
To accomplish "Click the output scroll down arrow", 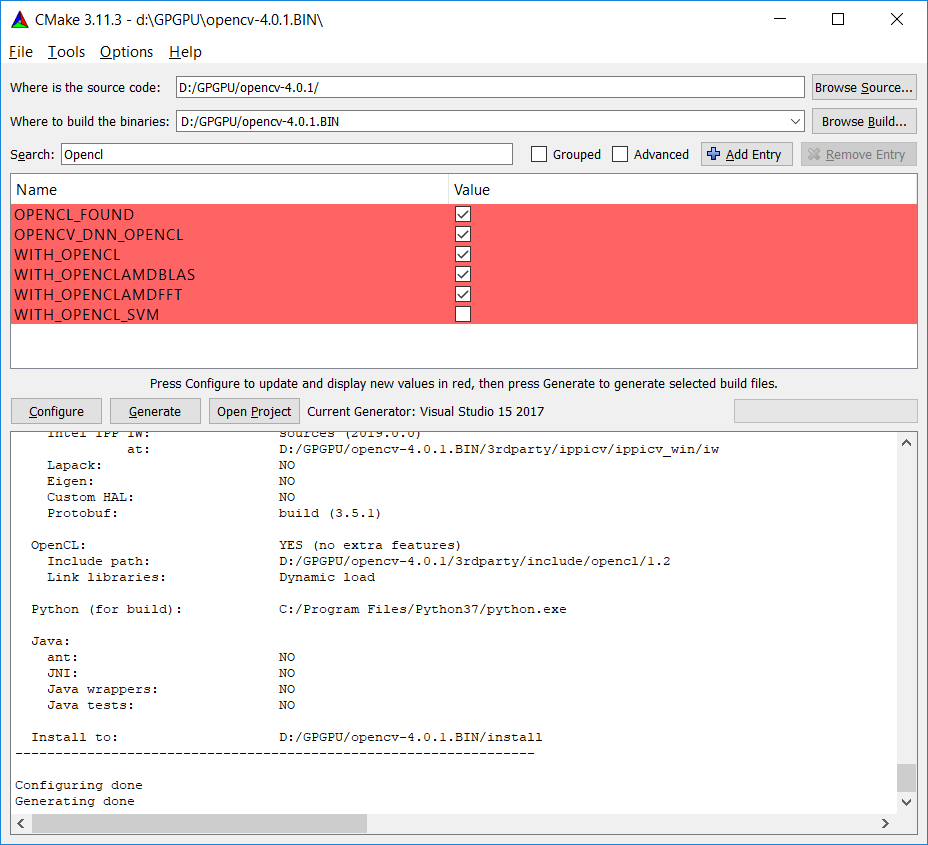I will point(906,802).
